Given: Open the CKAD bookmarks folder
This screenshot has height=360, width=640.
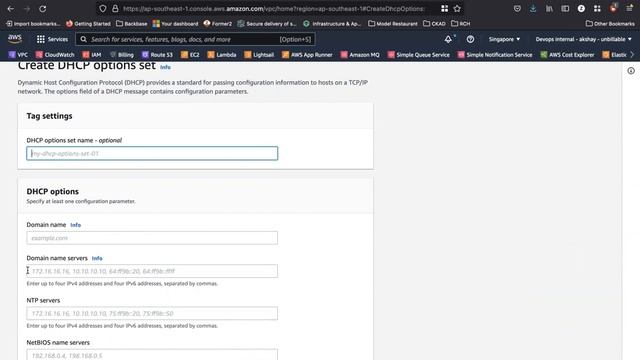Looking at the screenshot, I should 434,24.
